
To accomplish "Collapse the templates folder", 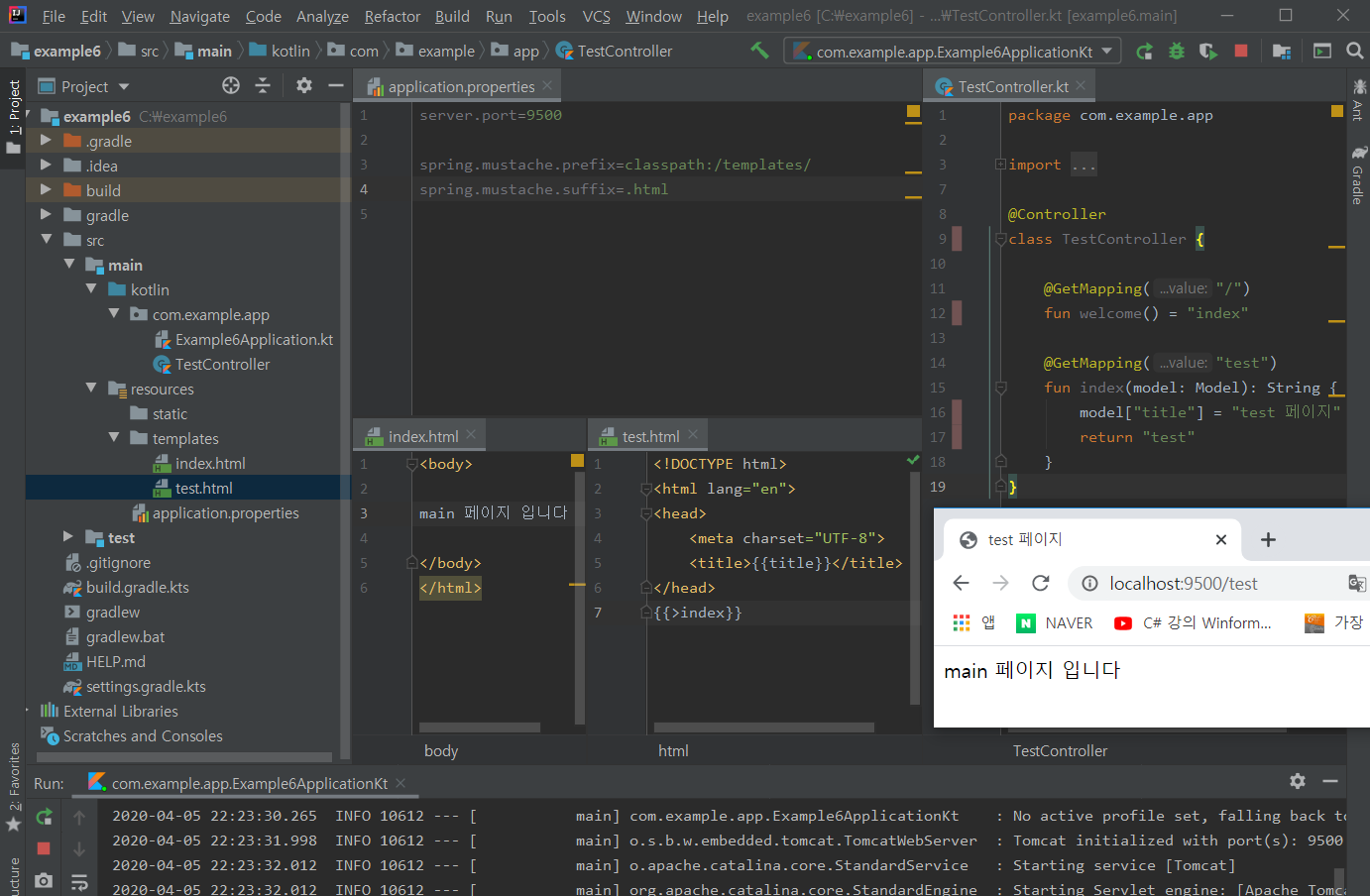I will click(x=114, y=438).
